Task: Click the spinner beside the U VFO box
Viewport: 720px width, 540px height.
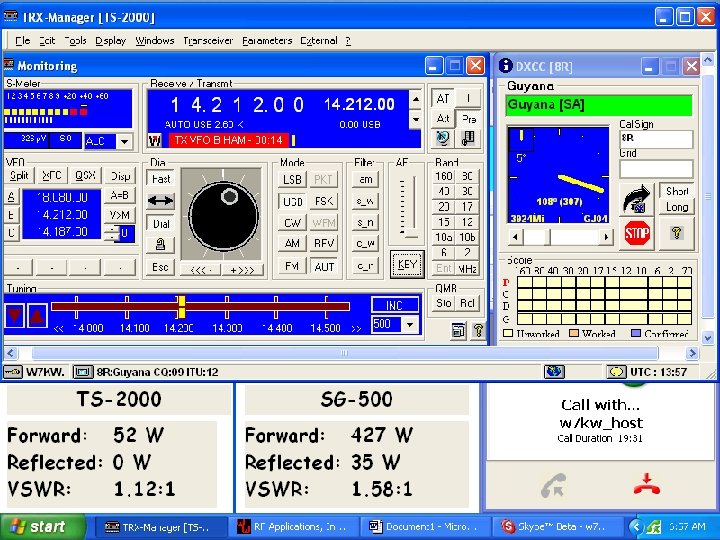Action: [x=111, y=233]
